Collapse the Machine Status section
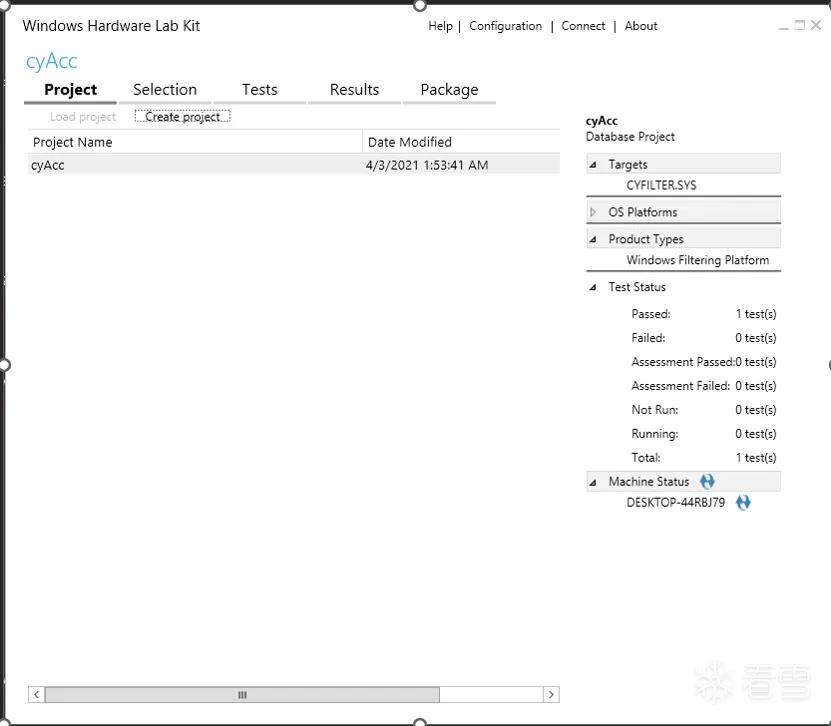This screenshot has width=831, height=726. [x=593, y=482]
